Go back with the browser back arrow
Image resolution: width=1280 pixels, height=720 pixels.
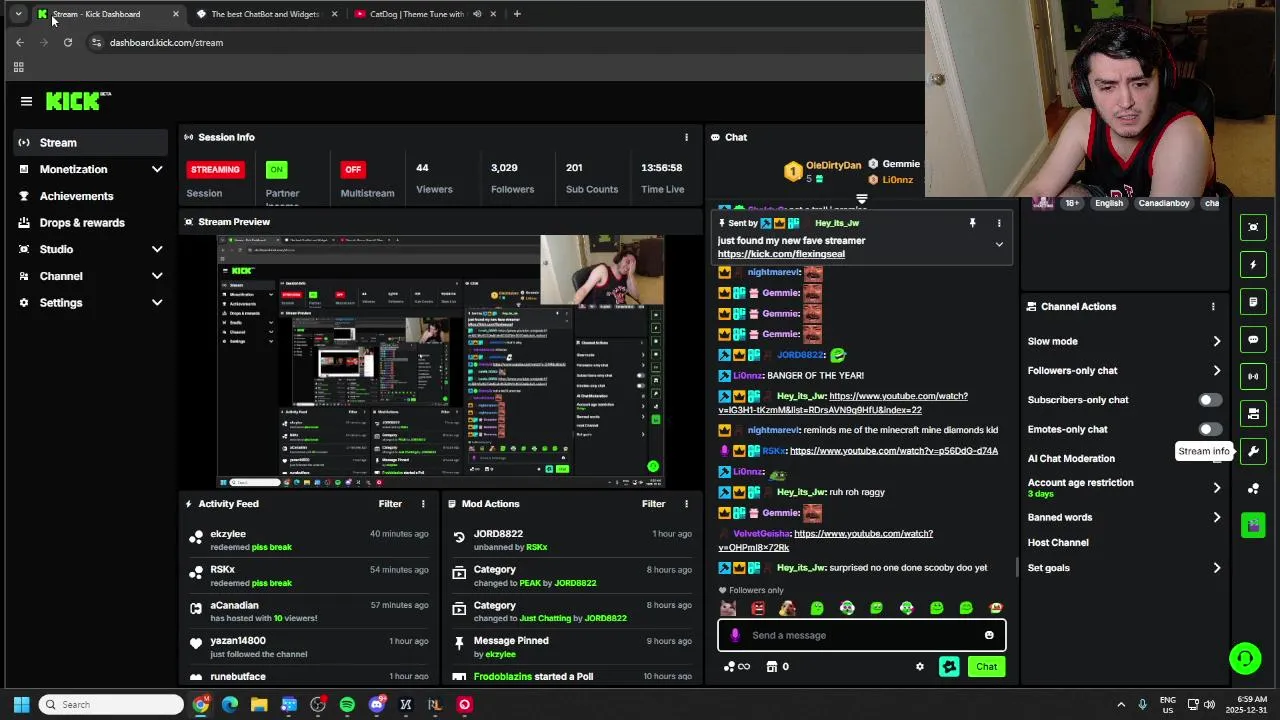20,43
